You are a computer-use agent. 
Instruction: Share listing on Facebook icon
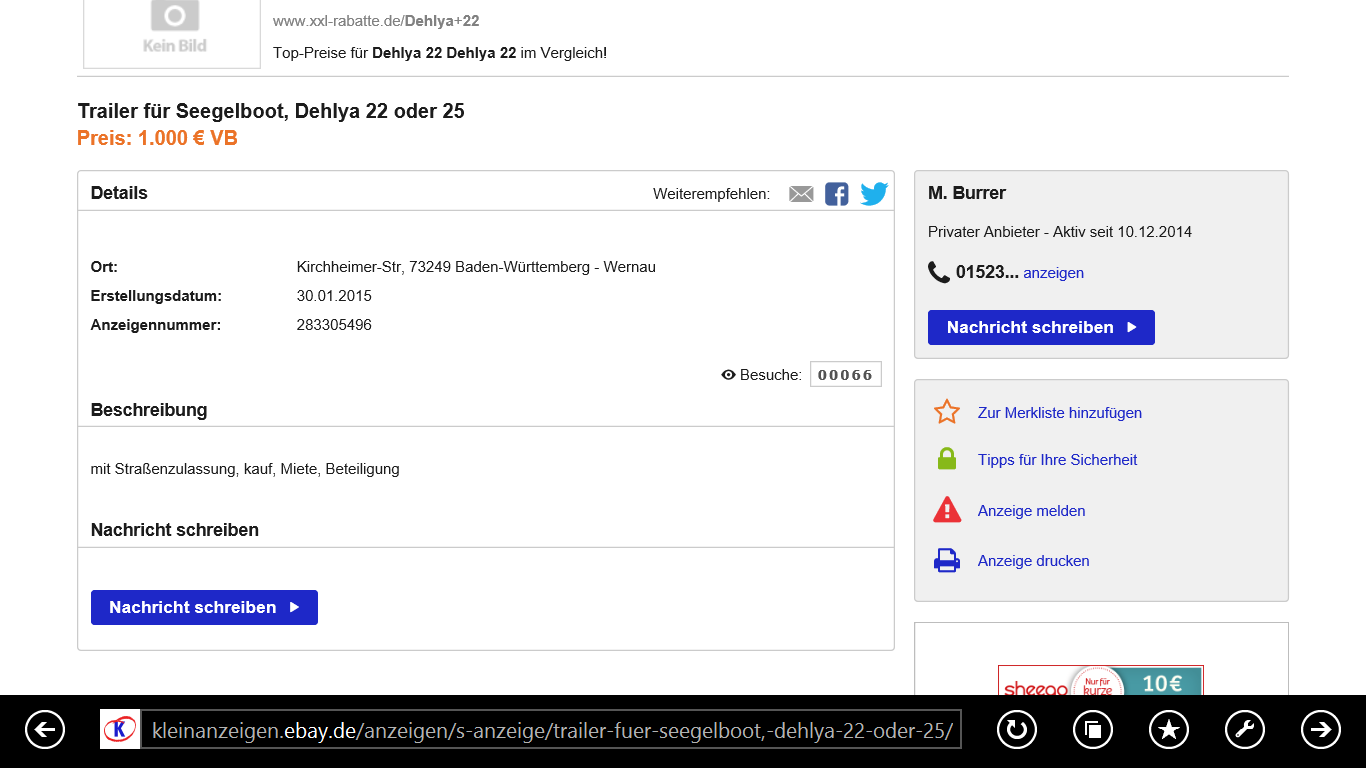(837, 194)
